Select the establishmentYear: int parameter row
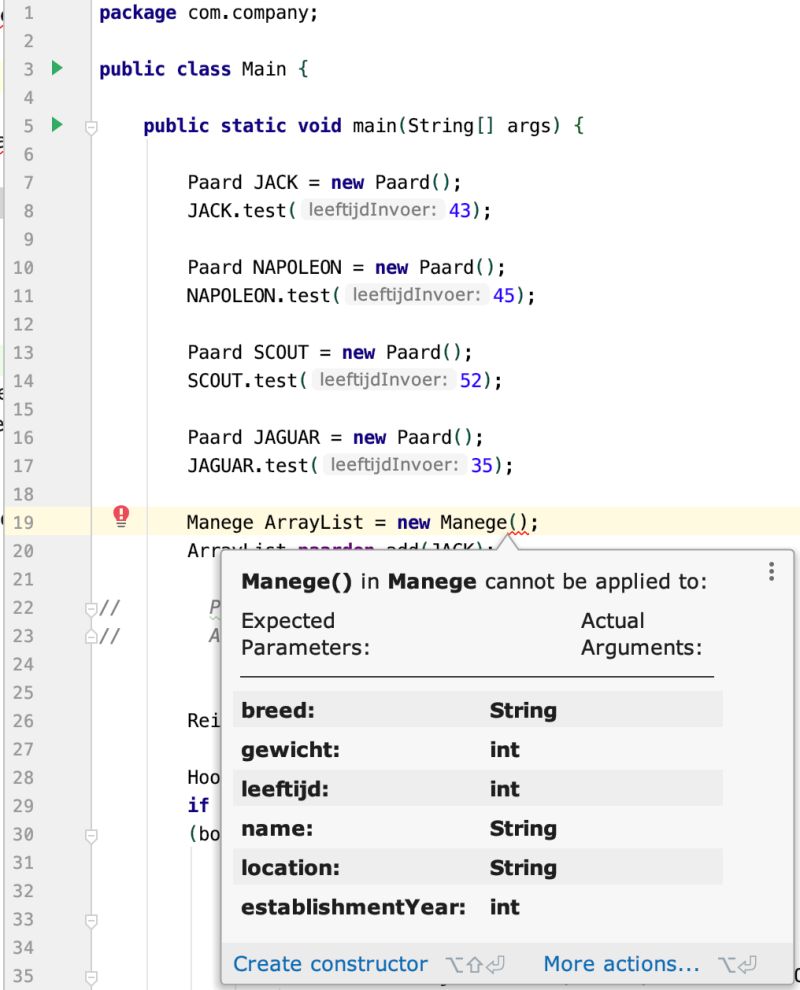Screen dimensions: 800x990 400,907
